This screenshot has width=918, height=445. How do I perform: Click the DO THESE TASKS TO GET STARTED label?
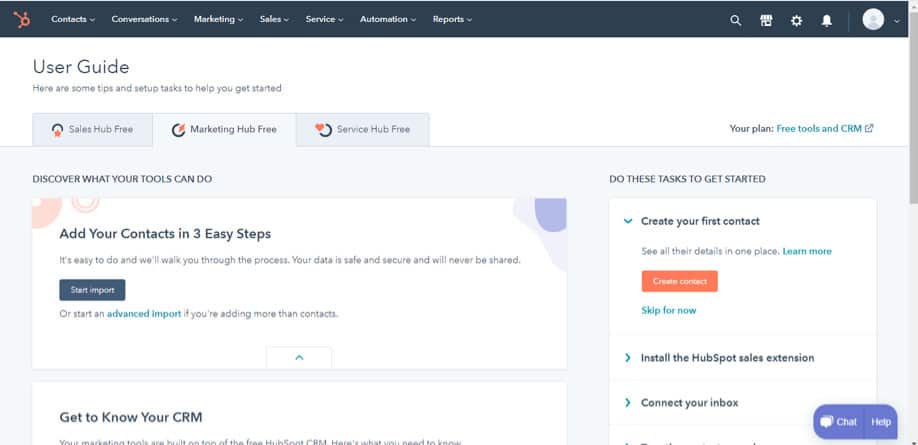tap(687, 179)
